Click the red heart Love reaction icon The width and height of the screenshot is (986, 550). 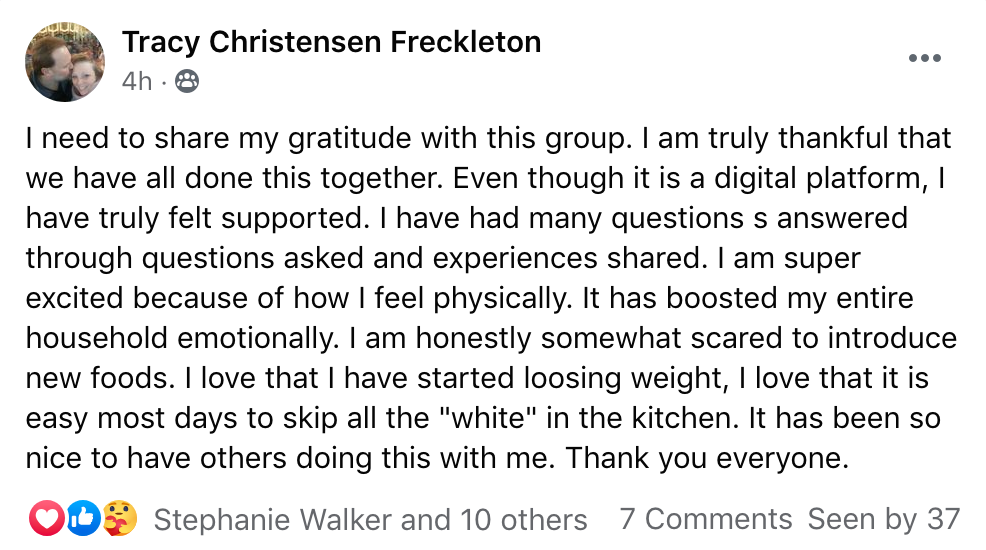coord(47,519)
